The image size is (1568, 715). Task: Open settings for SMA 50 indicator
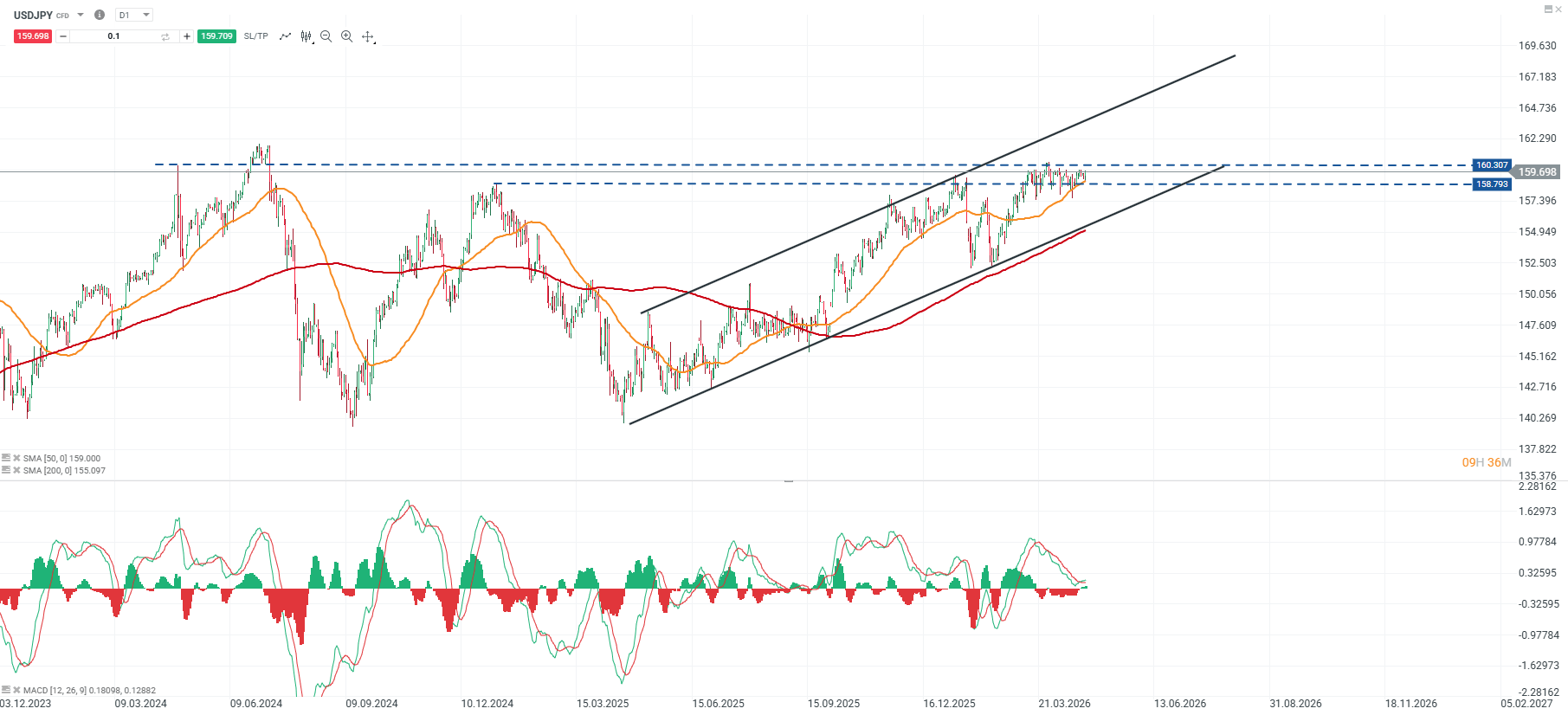6,458
